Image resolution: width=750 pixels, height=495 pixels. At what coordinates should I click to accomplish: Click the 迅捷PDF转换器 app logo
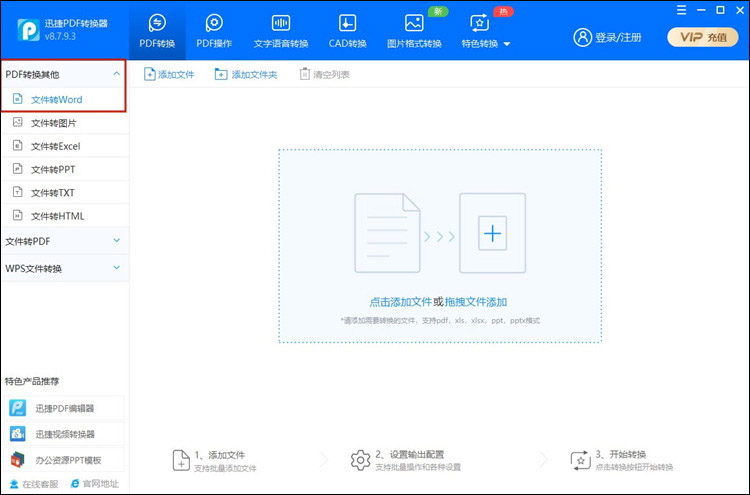click(28, 30)
